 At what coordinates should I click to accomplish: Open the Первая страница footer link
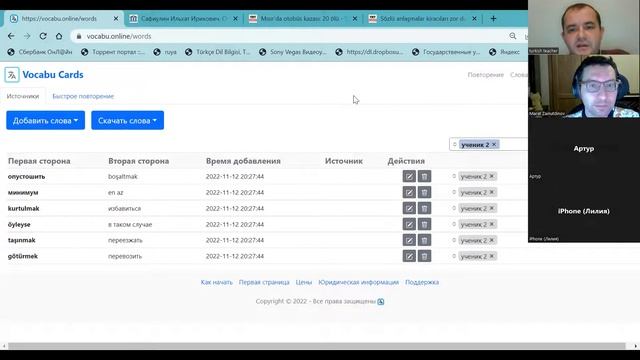pyautogui.click(x=264, y=282)
